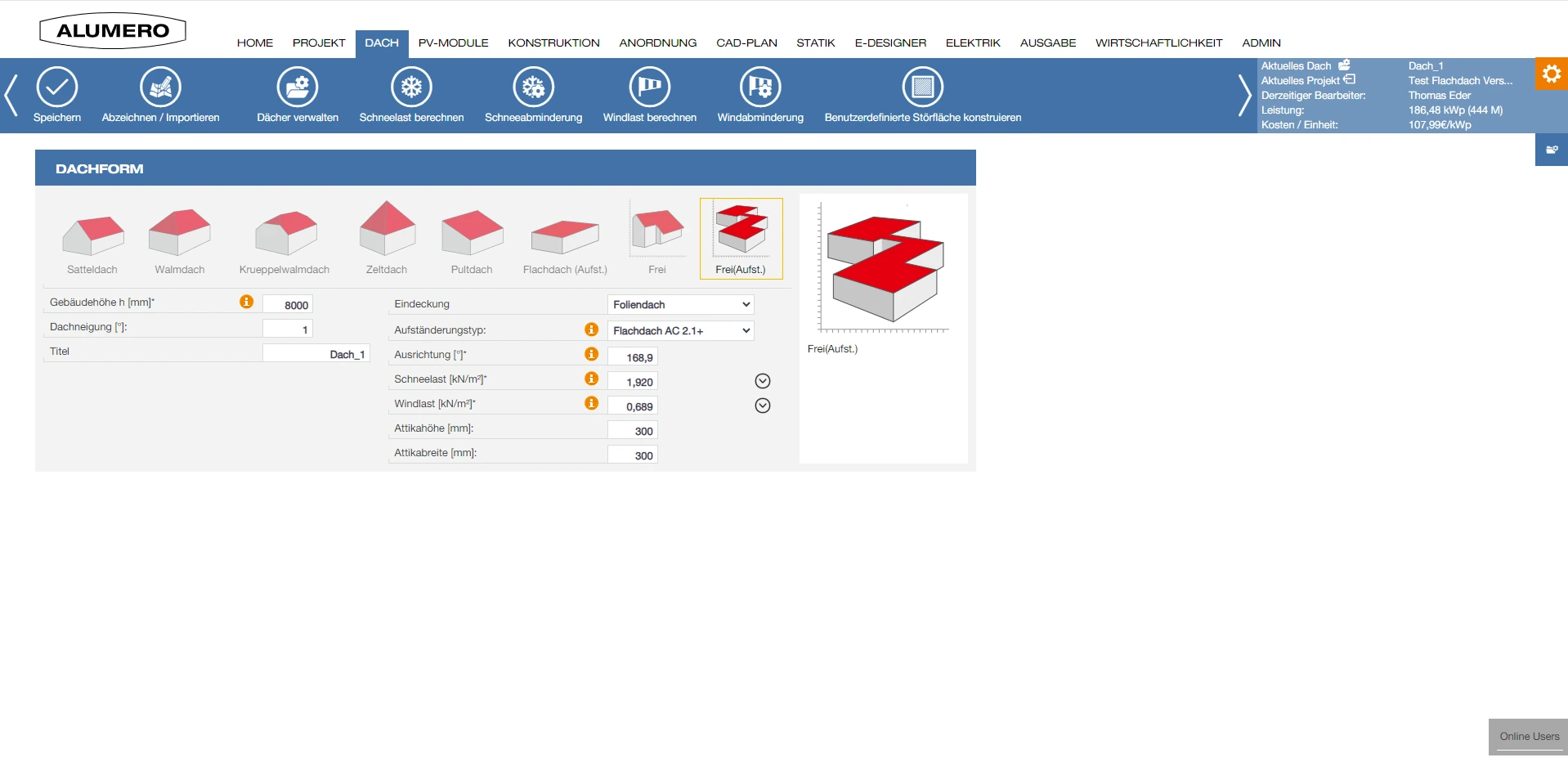Open Abzeichnen / Importieren tool
The width and height of the screenshot is (1568, 780).
[160, 87]
